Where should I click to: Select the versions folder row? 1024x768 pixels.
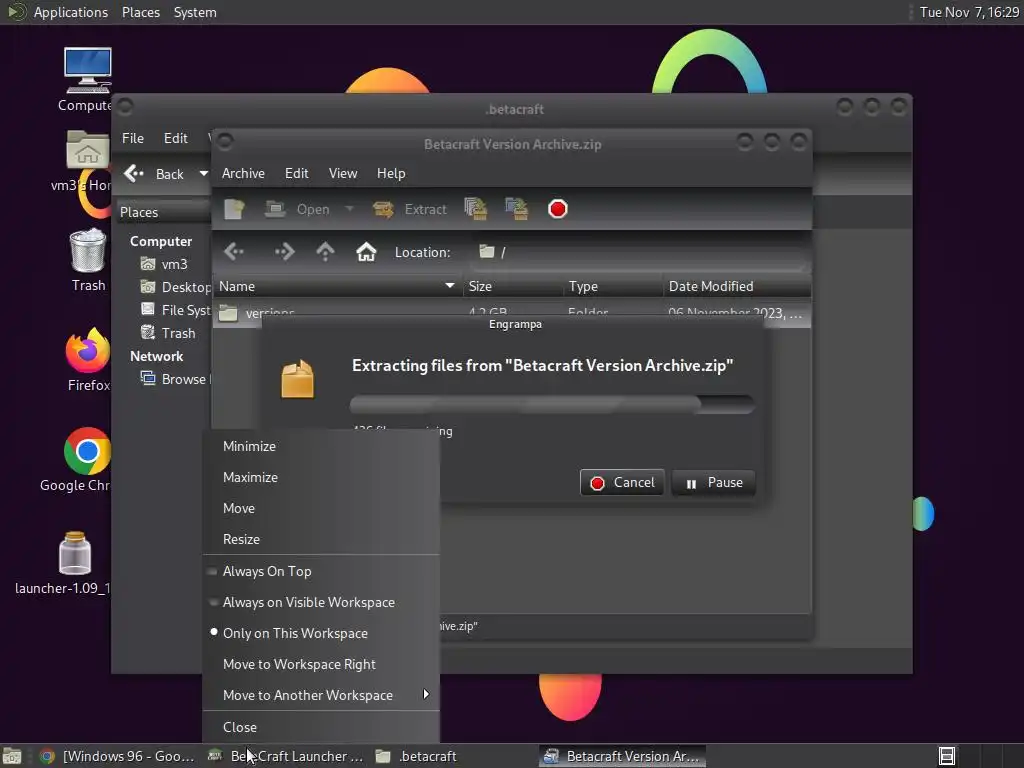(512, 313)
